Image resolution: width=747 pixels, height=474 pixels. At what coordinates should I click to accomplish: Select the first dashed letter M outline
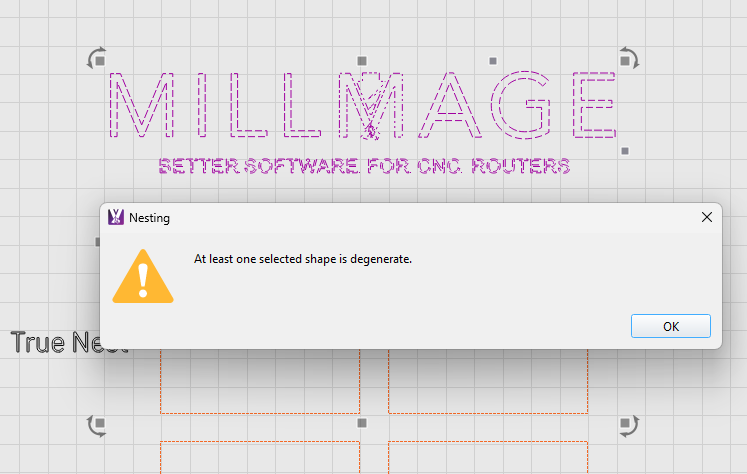pyautogui.click(x=141, y=105)
